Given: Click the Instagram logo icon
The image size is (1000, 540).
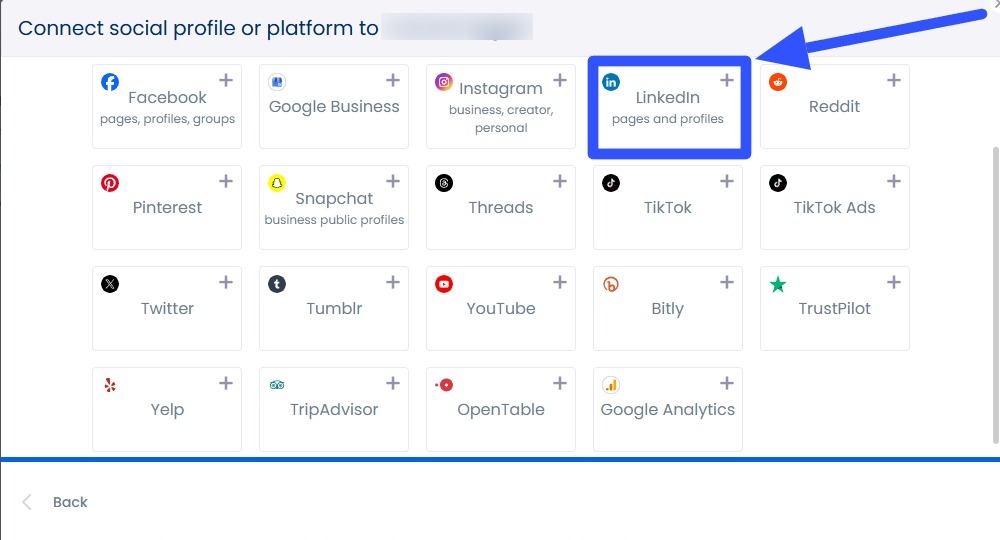Looking at the screenshot, I should 444,82.
